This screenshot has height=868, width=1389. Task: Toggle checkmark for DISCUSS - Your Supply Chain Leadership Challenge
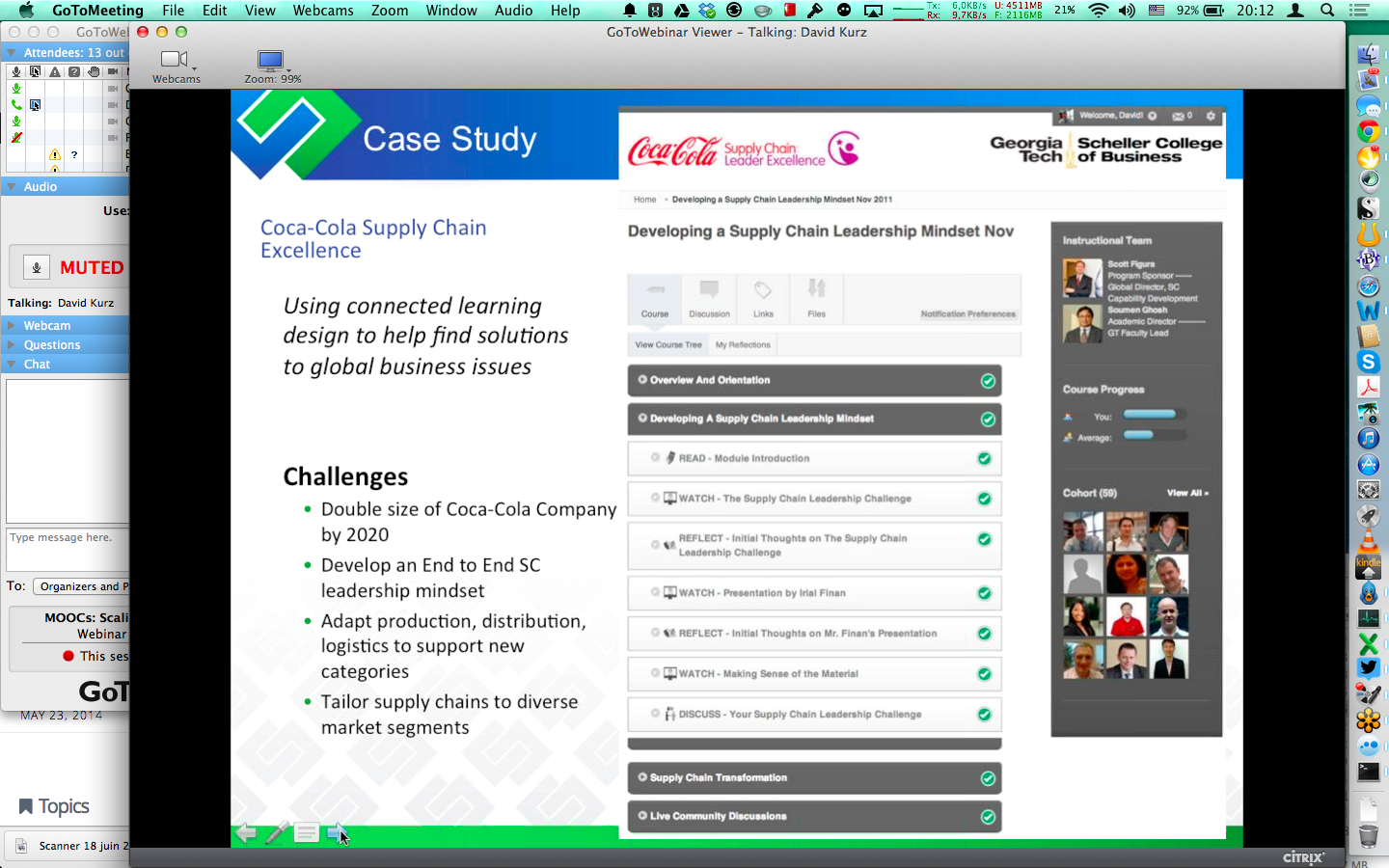pos(984,716)
